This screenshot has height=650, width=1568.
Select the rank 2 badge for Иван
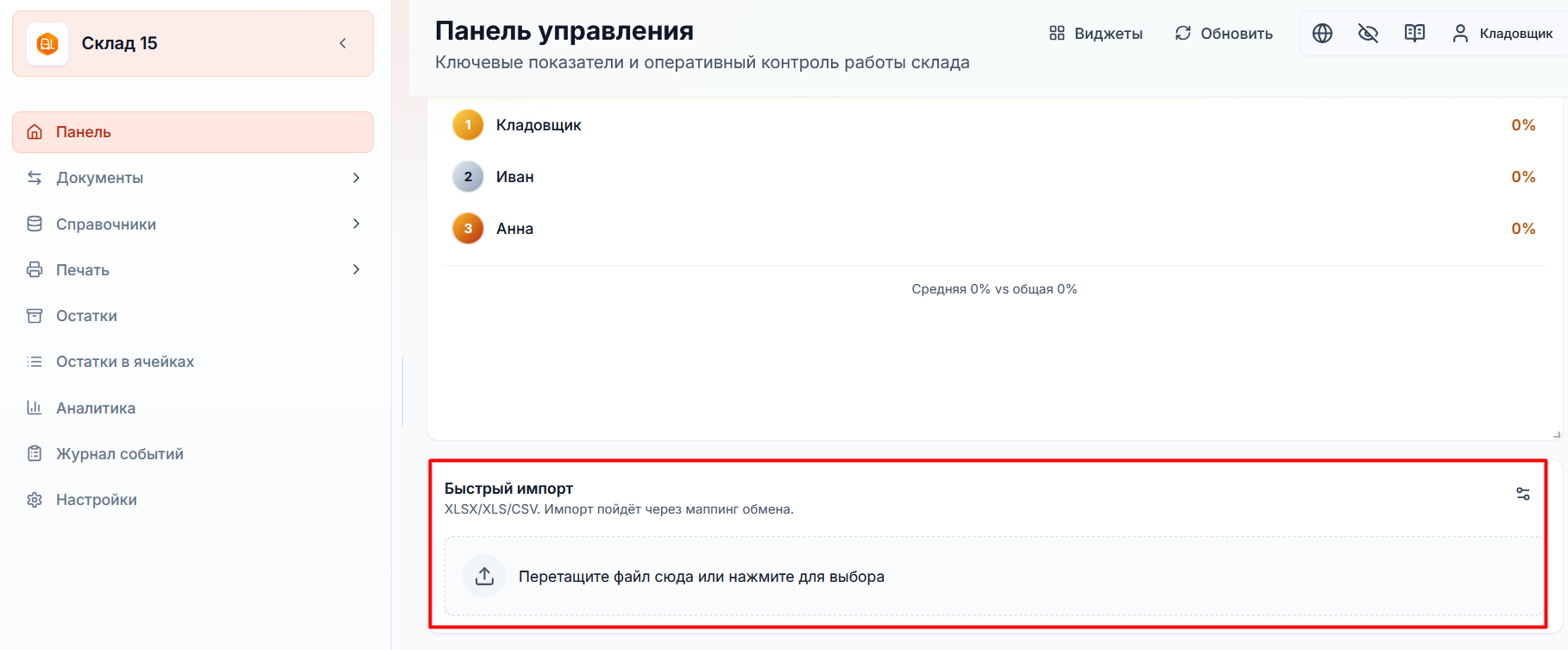pyautogui.click(x=468, y=177)
